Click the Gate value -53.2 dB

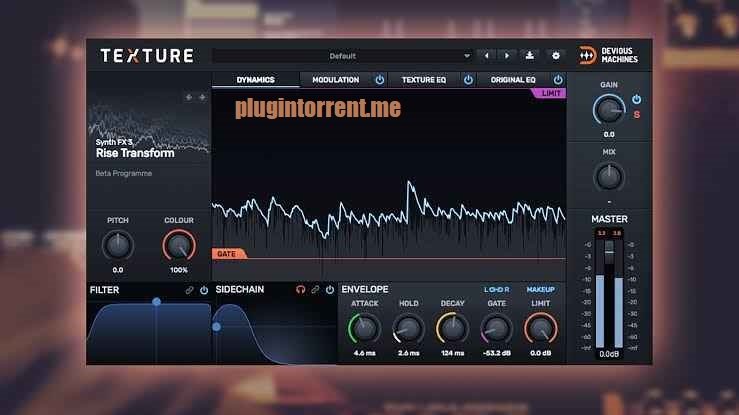click(x=496, y=353)
